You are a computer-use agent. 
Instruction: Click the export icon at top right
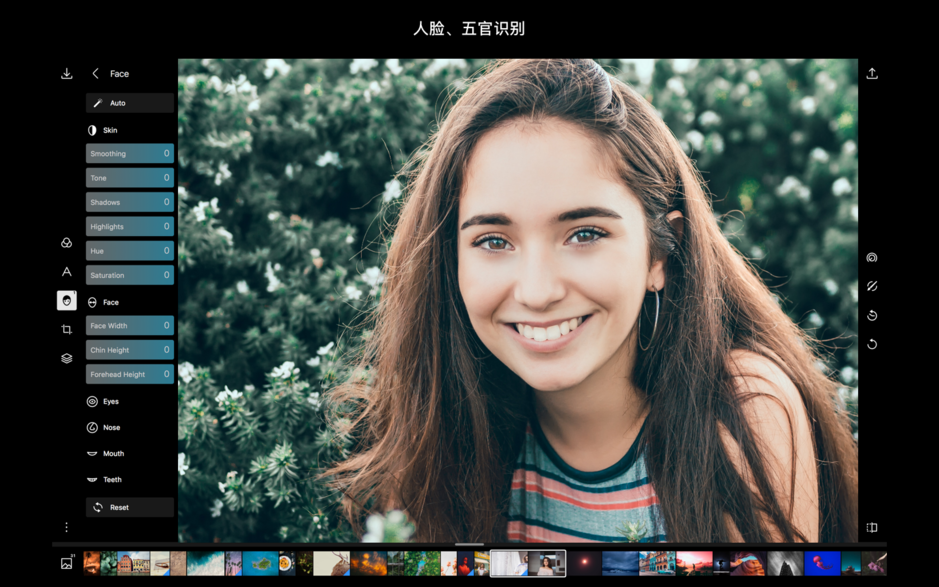(x=871, y=73)
